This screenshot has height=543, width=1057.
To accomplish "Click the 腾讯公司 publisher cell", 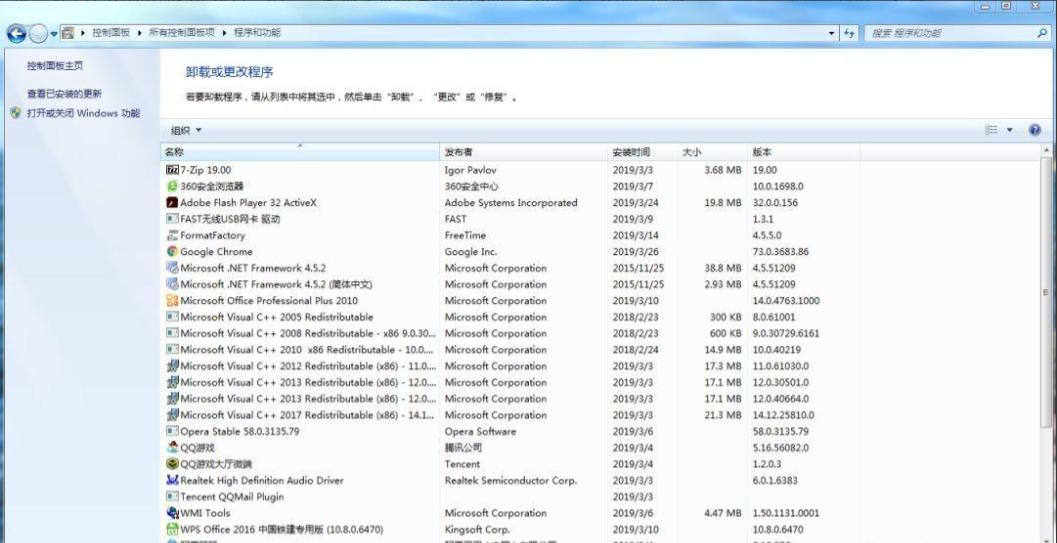I will (x=463, y=448).
